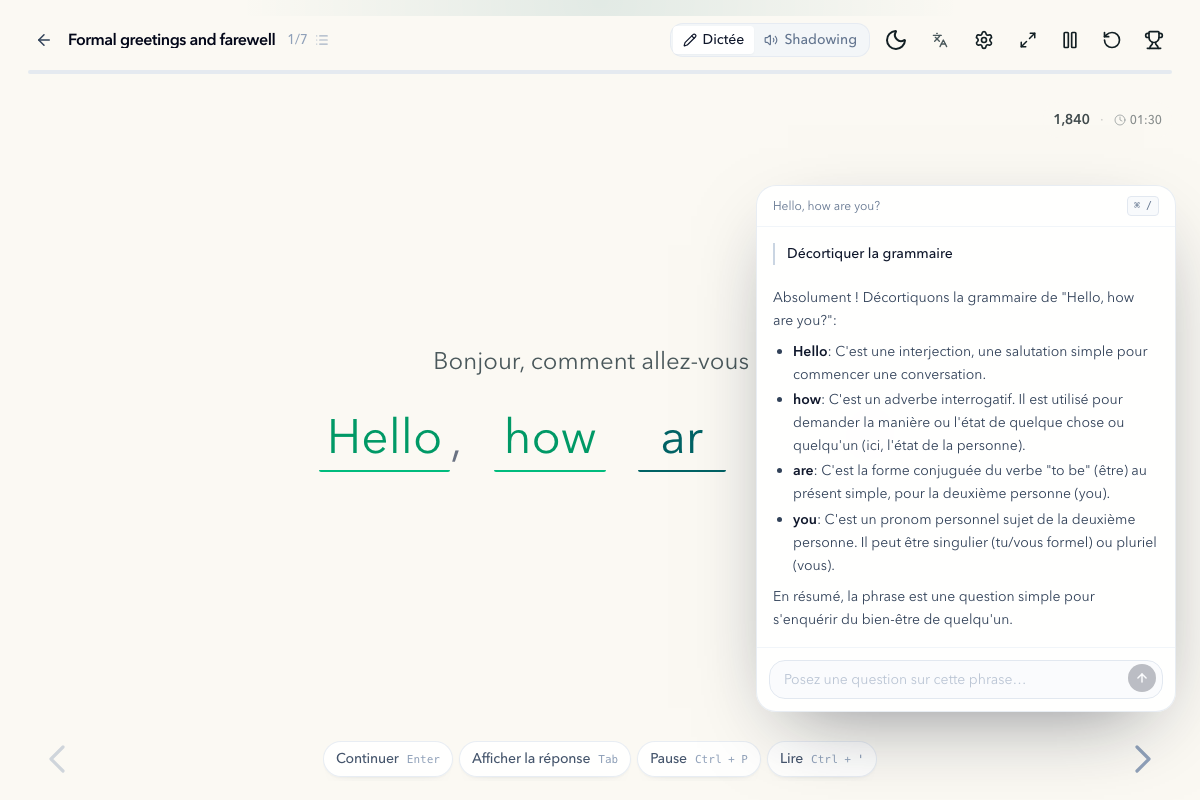Click the lesson progress bar under the header
1200x800 pixels.
tap(600, 72)
